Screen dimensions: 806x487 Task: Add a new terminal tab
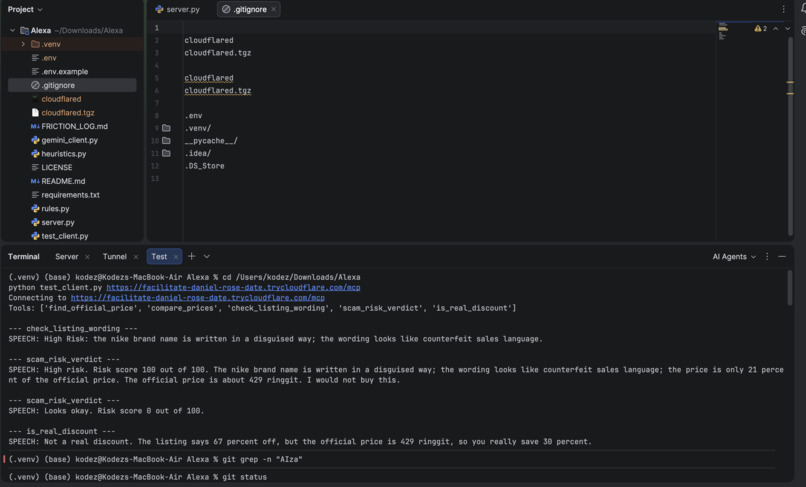(x=192, y=256)
